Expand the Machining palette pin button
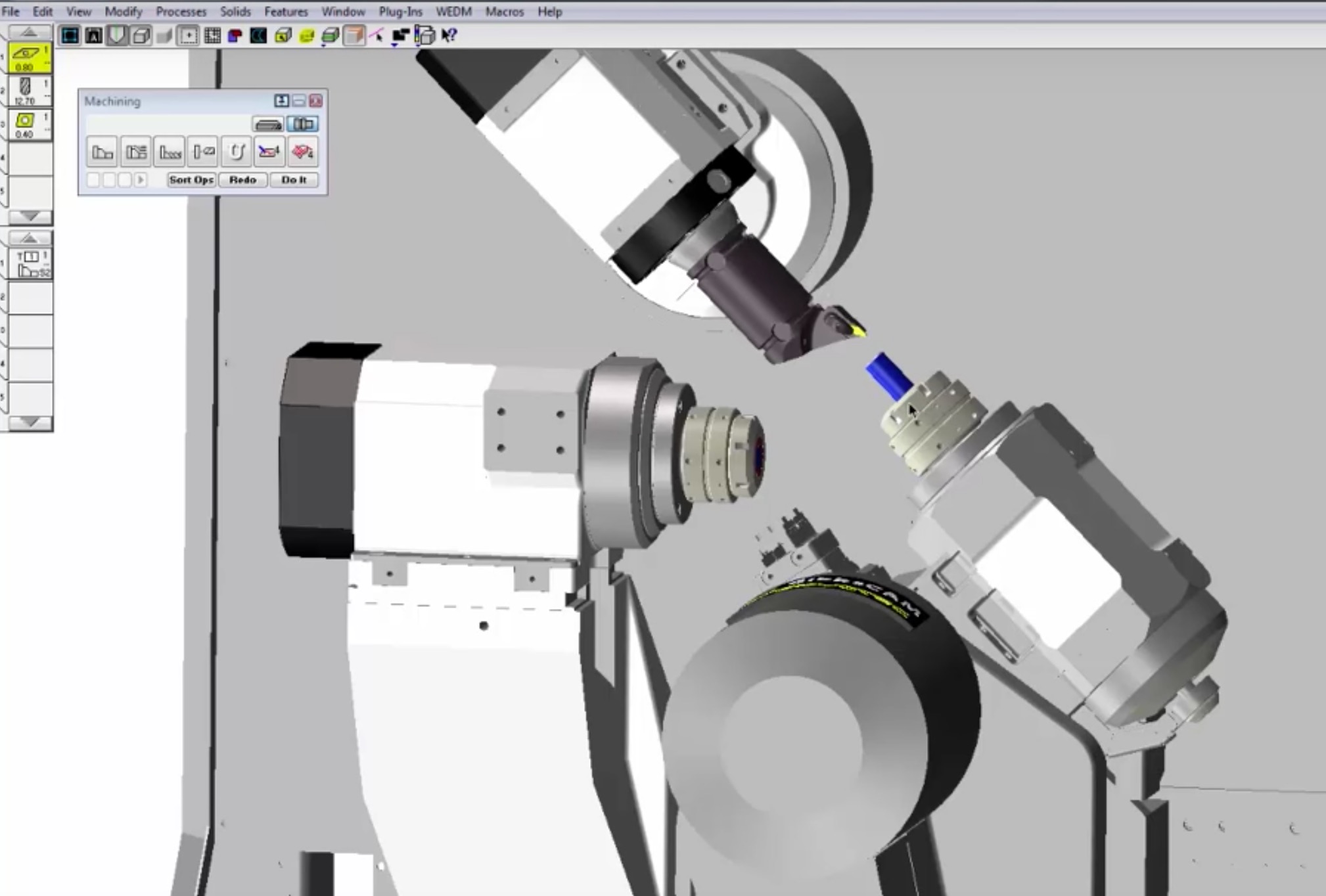 [x=281, y=101]
